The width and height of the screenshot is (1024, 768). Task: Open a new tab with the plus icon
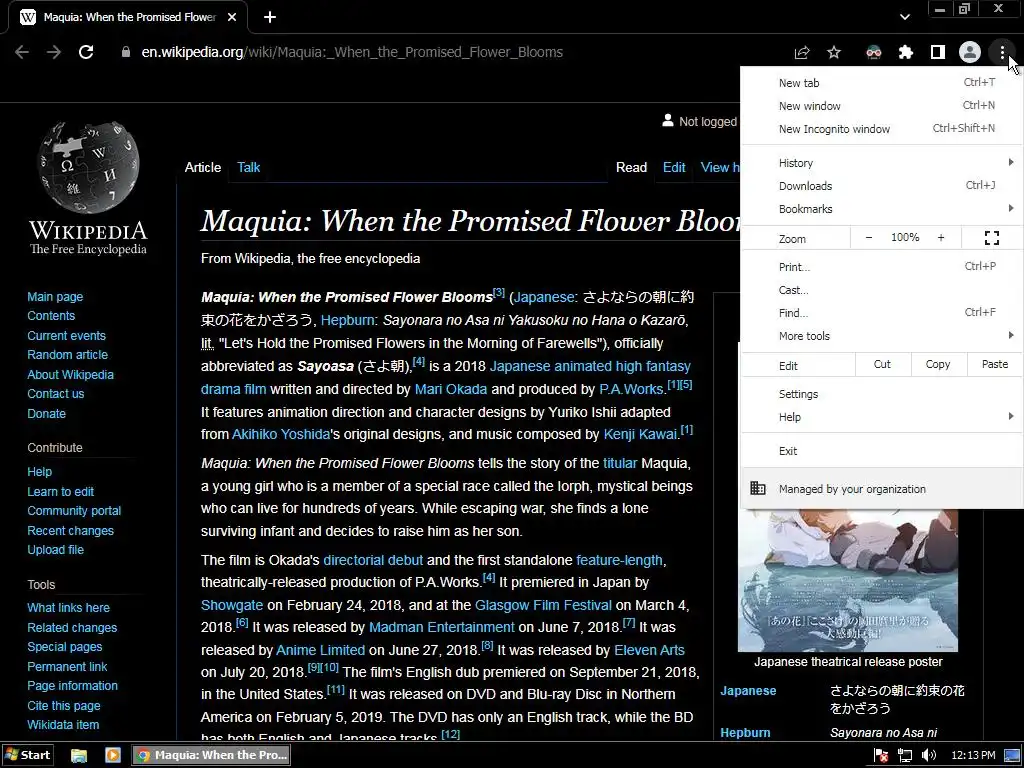point(270,17)
